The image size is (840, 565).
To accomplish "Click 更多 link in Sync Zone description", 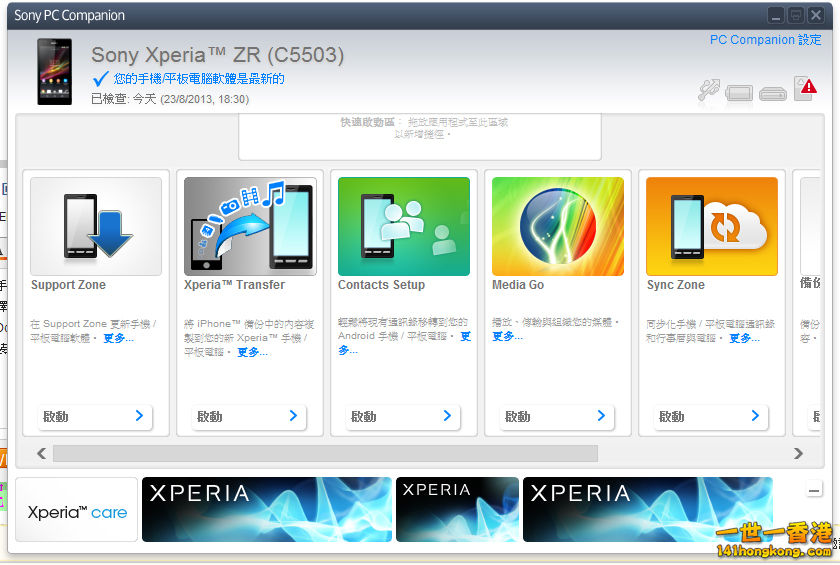I will [x=744, y=338].
